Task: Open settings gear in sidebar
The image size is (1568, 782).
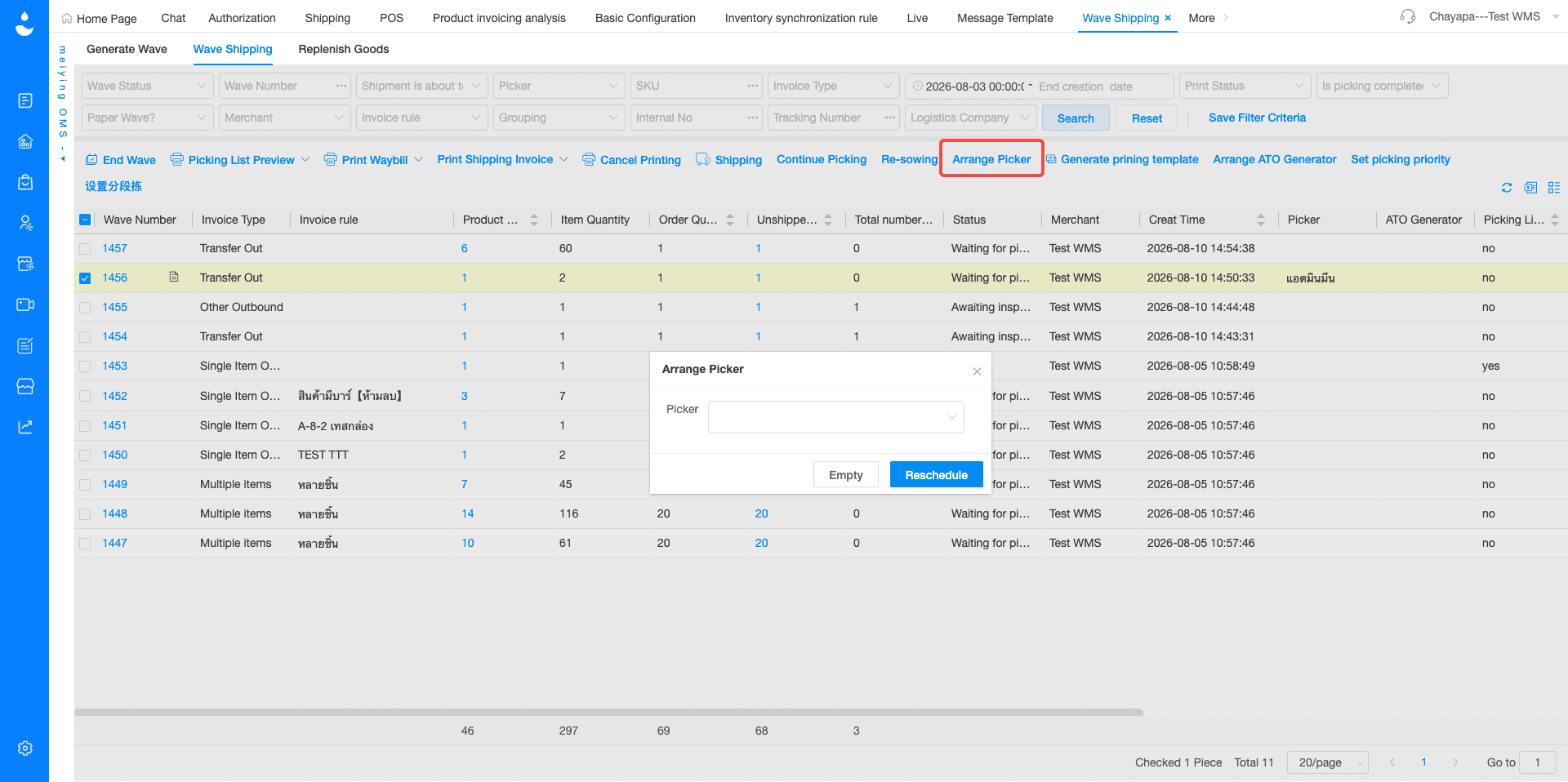Action: pos(25,748)
